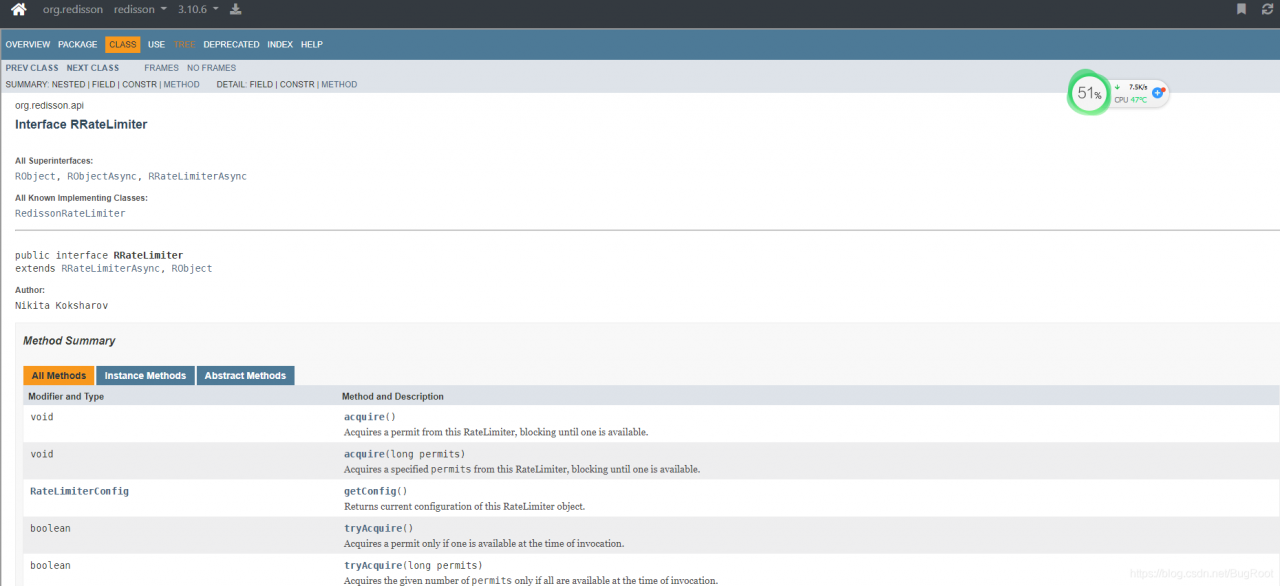
Task: Open the acquire() method link
Action: 364,417
